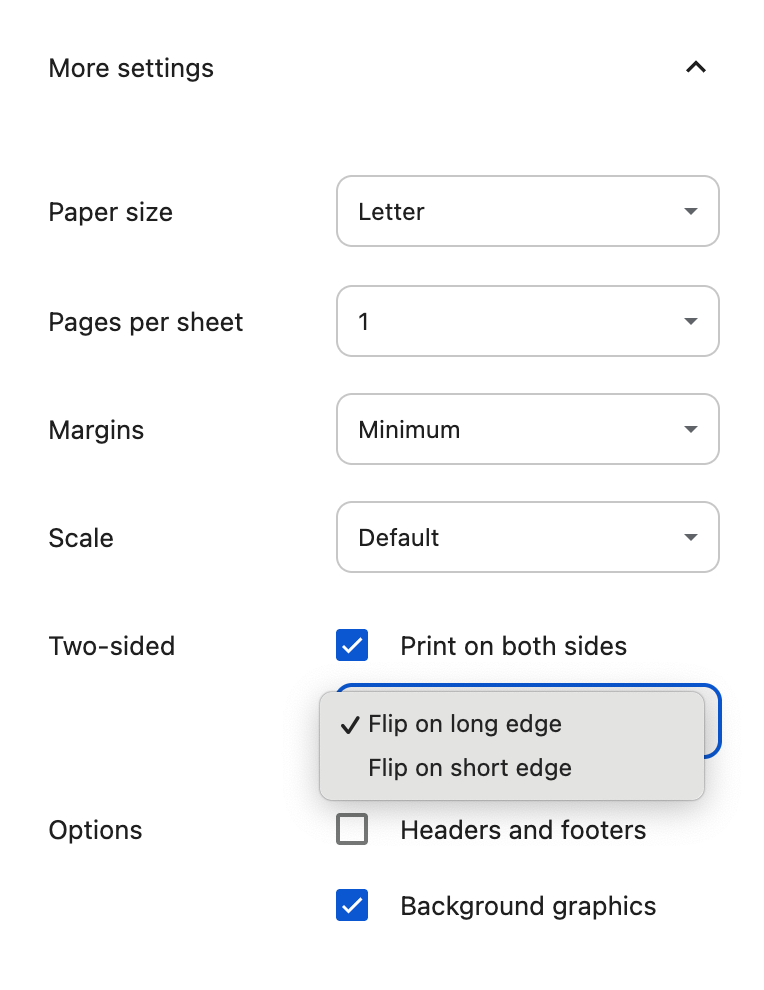Click the blue-outlined duplex select box behind the menu
Image resolution: width=764 pixels, height=990 pixels.
click(712, 720)
